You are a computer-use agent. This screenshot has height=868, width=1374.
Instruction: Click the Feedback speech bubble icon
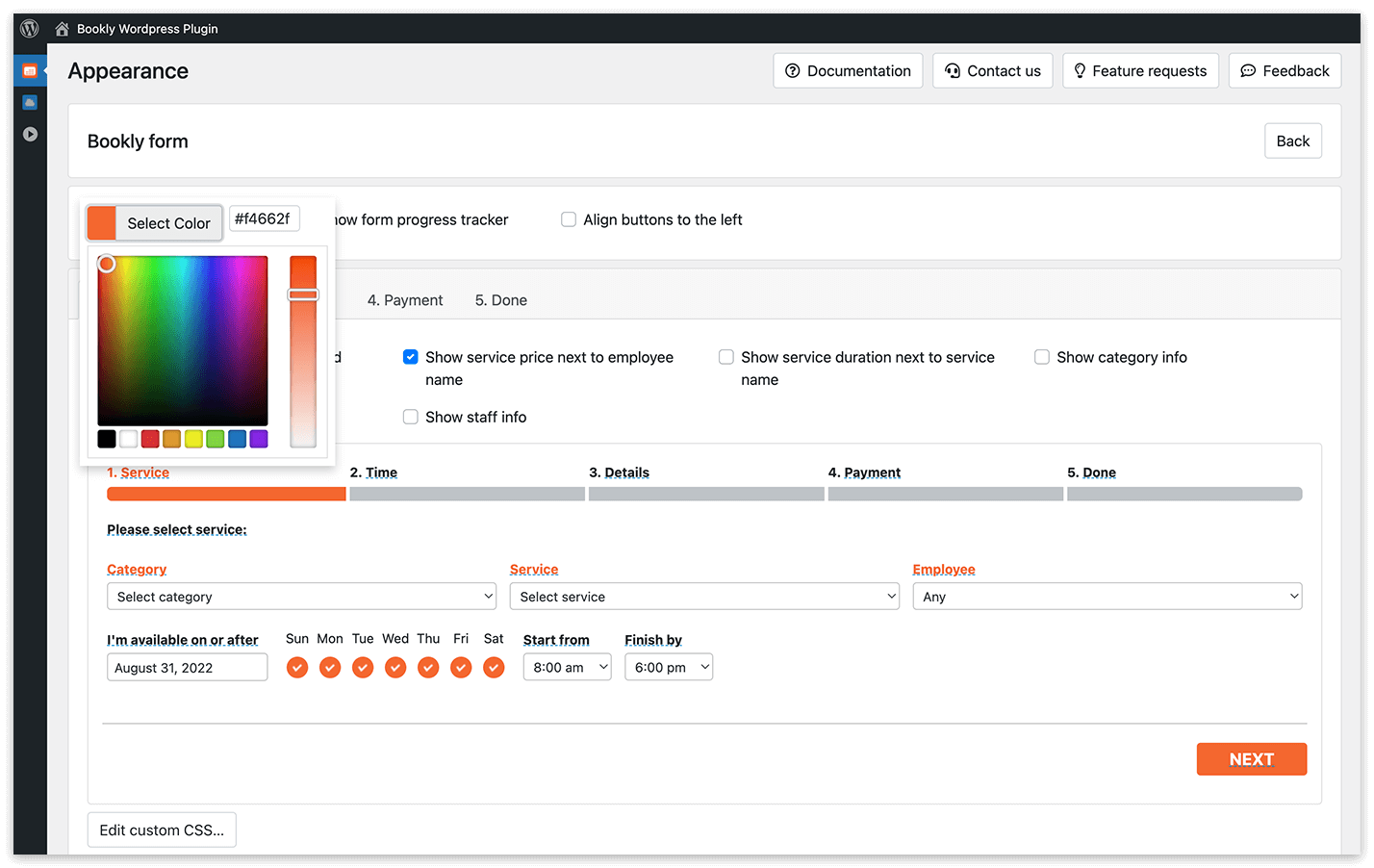tap(1248, 71)
